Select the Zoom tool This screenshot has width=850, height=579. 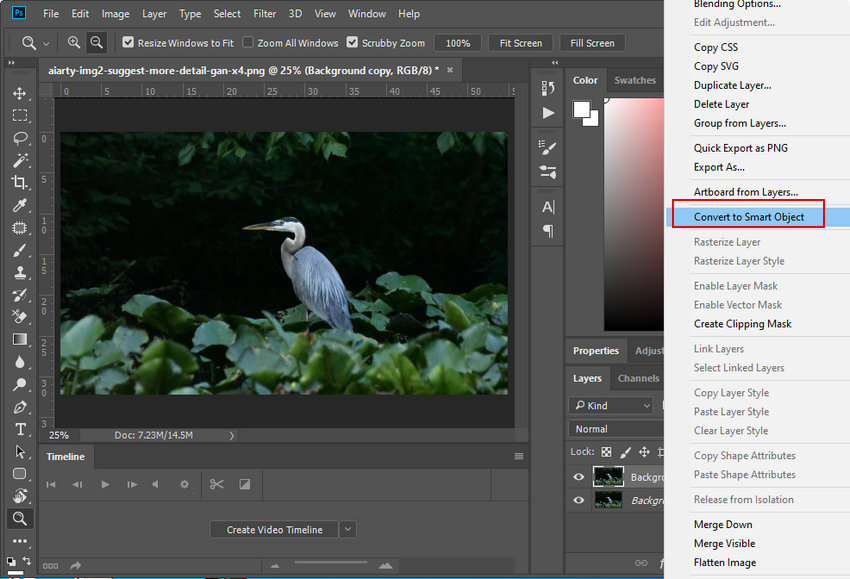(x=20, y=518)
